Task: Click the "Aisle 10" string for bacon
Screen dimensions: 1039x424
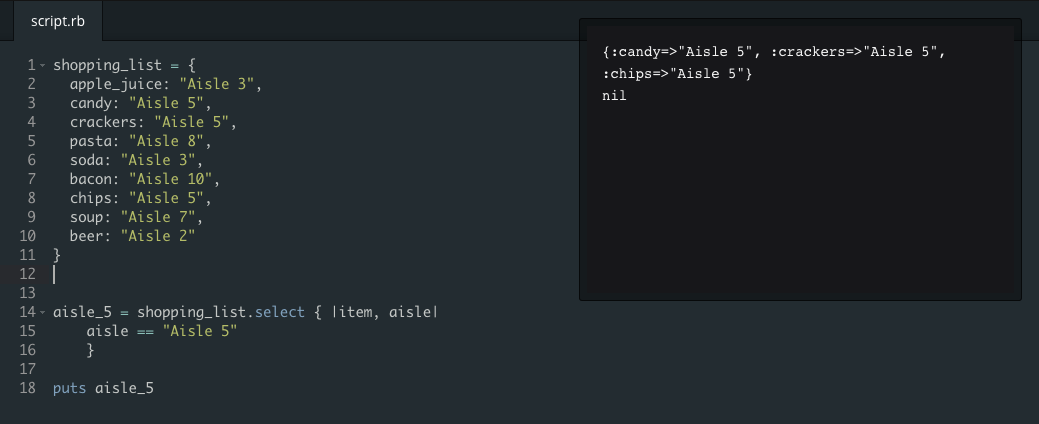Action: (170, 179)
